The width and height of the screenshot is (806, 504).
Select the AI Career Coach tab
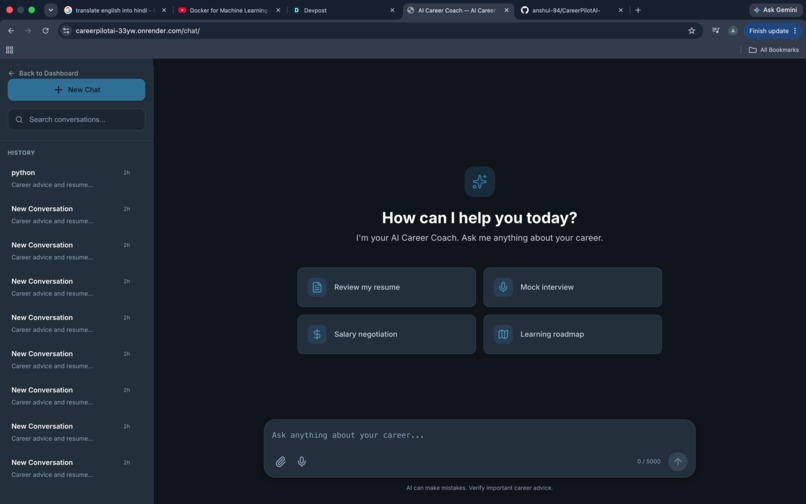pyautogui.click(x=456, y=10)
